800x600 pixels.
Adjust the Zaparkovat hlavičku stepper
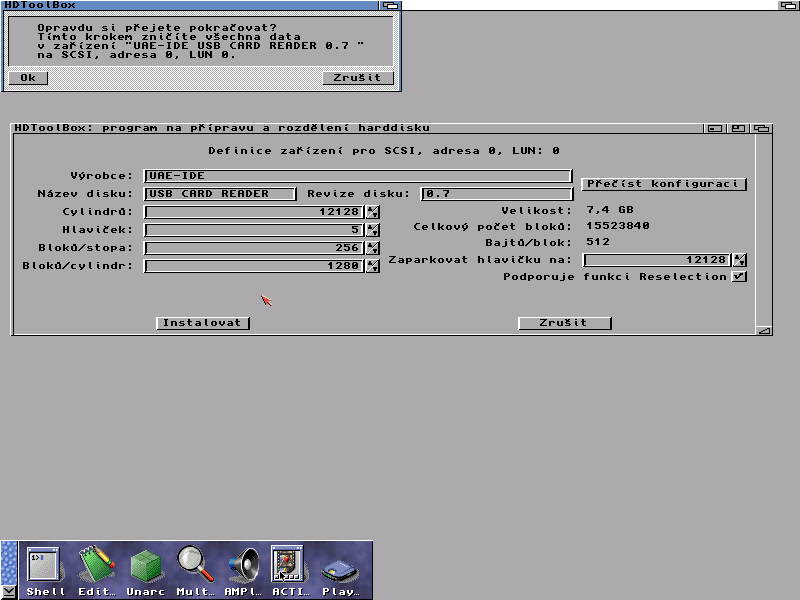pyautogui.click(x=739, y=260)
